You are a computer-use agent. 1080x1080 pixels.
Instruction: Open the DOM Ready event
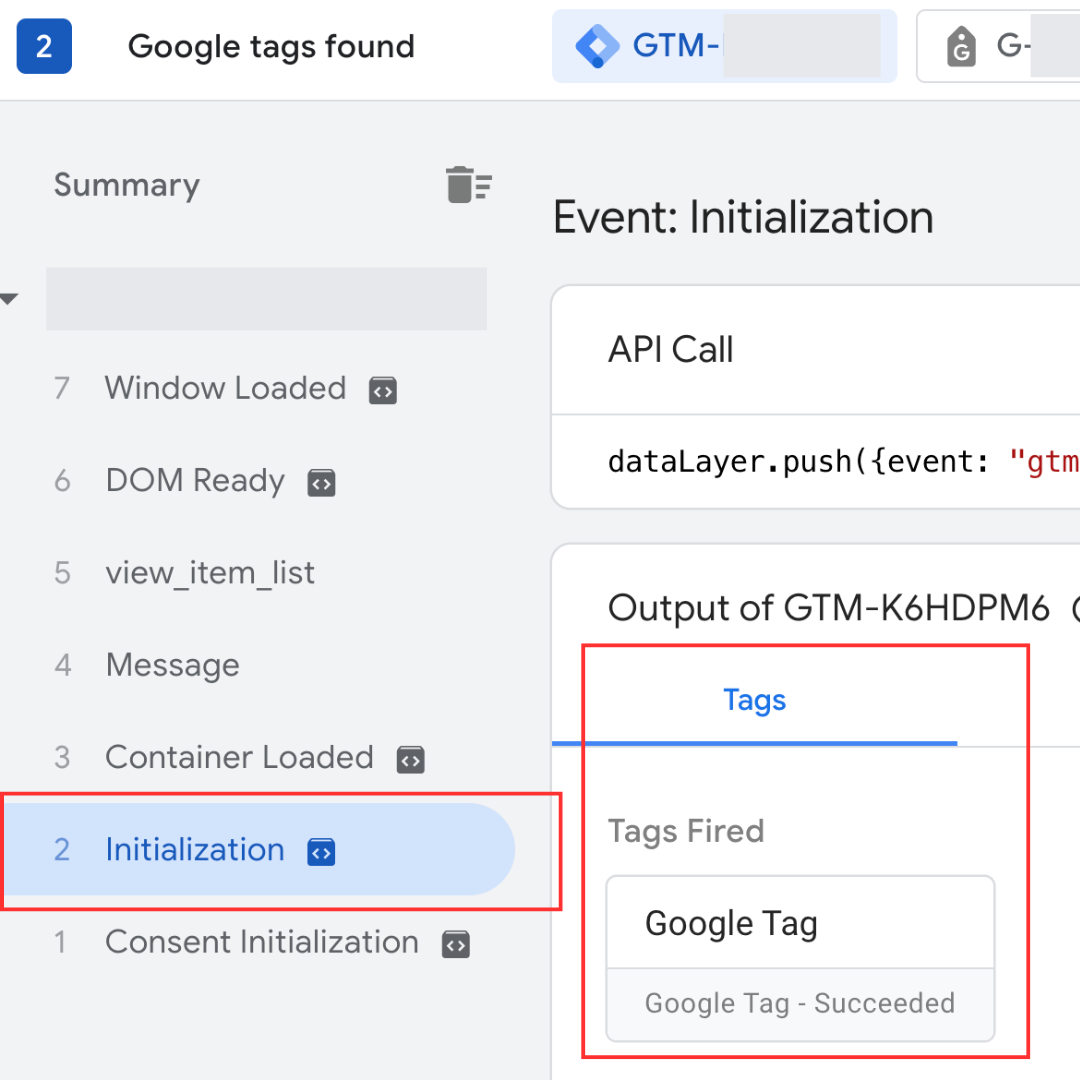coord(195,481)
